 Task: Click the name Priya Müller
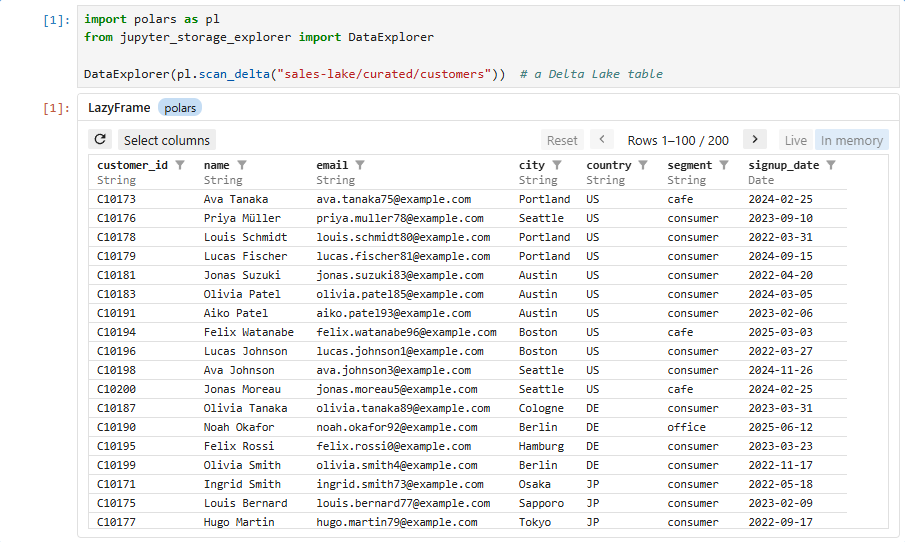pos(242,218)
